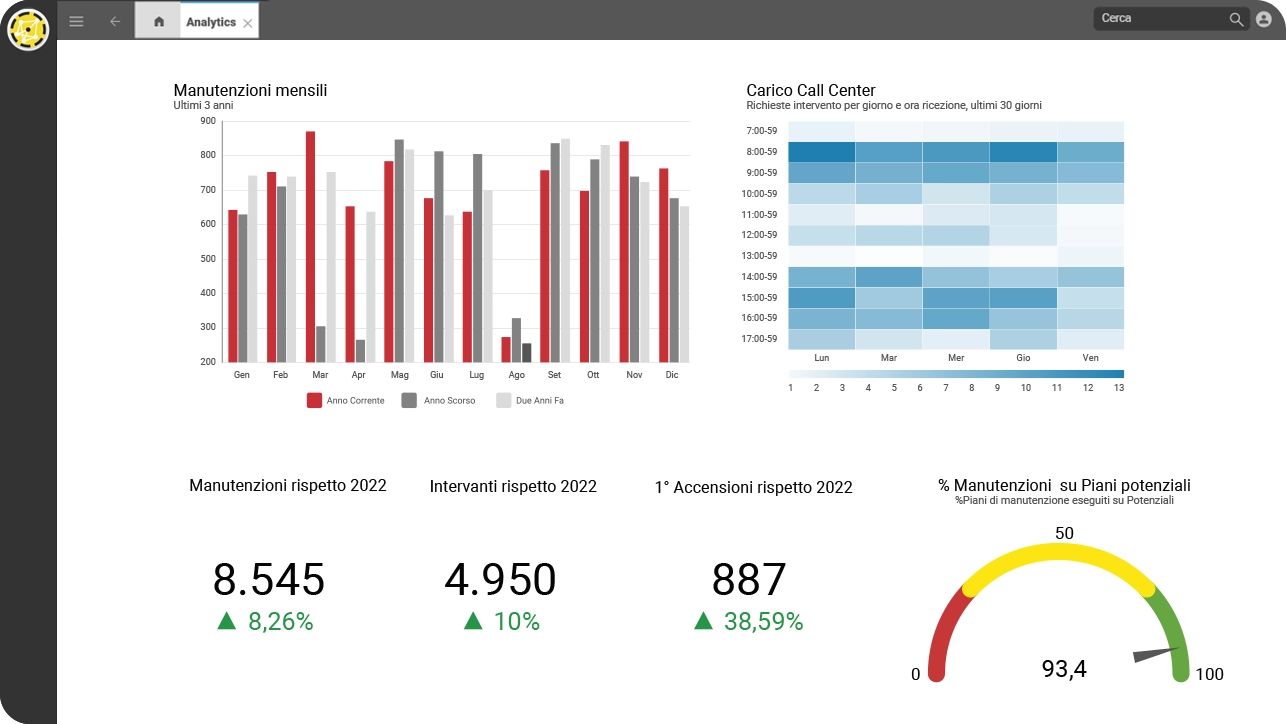The width and height of the screenshot is (1286, 724).
Task: Click Intervanti rispetto 2022 heading
Action: click(x=513, y=487)
